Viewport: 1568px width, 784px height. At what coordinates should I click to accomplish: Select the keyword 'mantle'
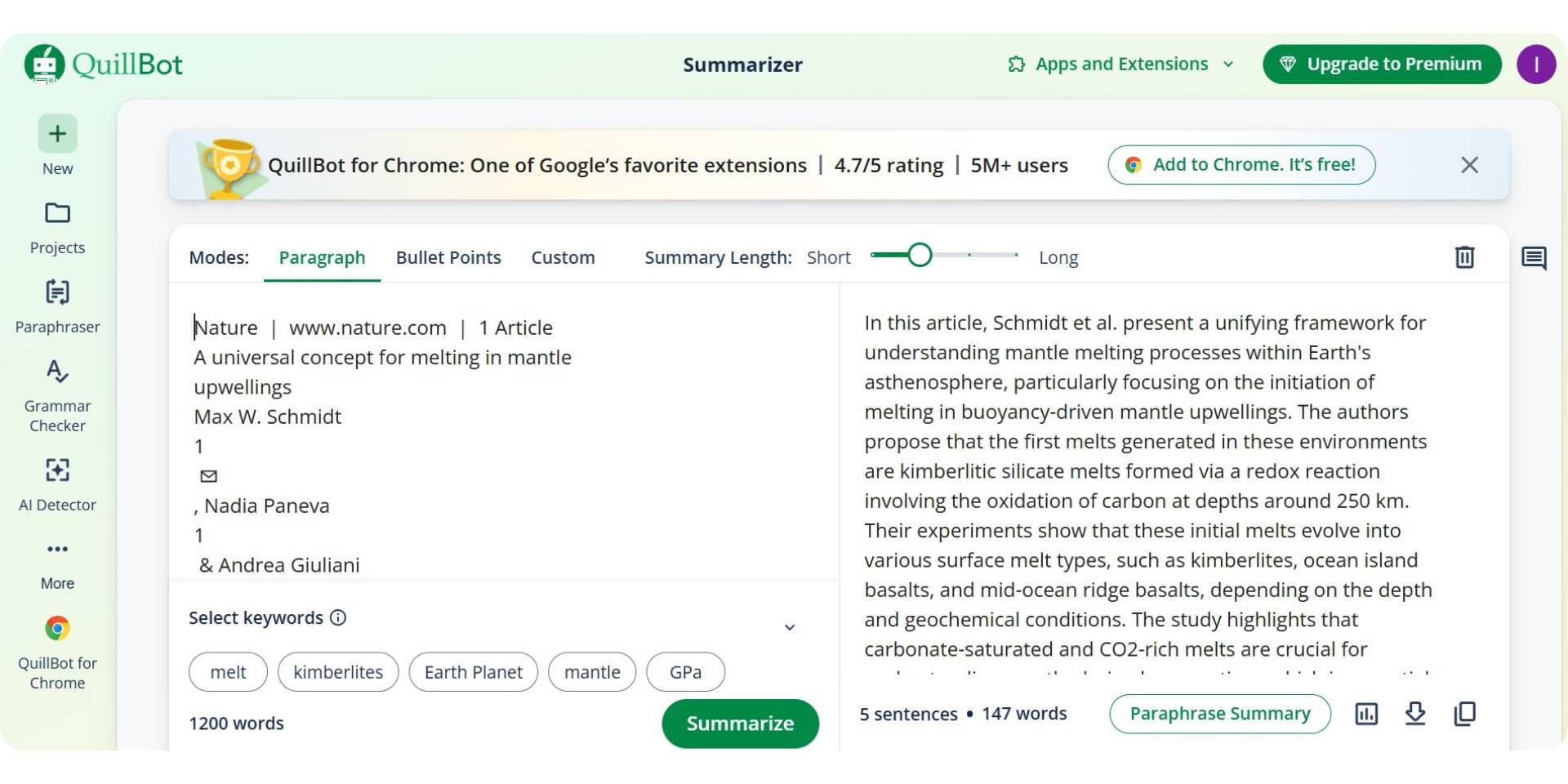pyautogui.click(x=591, y=671)
